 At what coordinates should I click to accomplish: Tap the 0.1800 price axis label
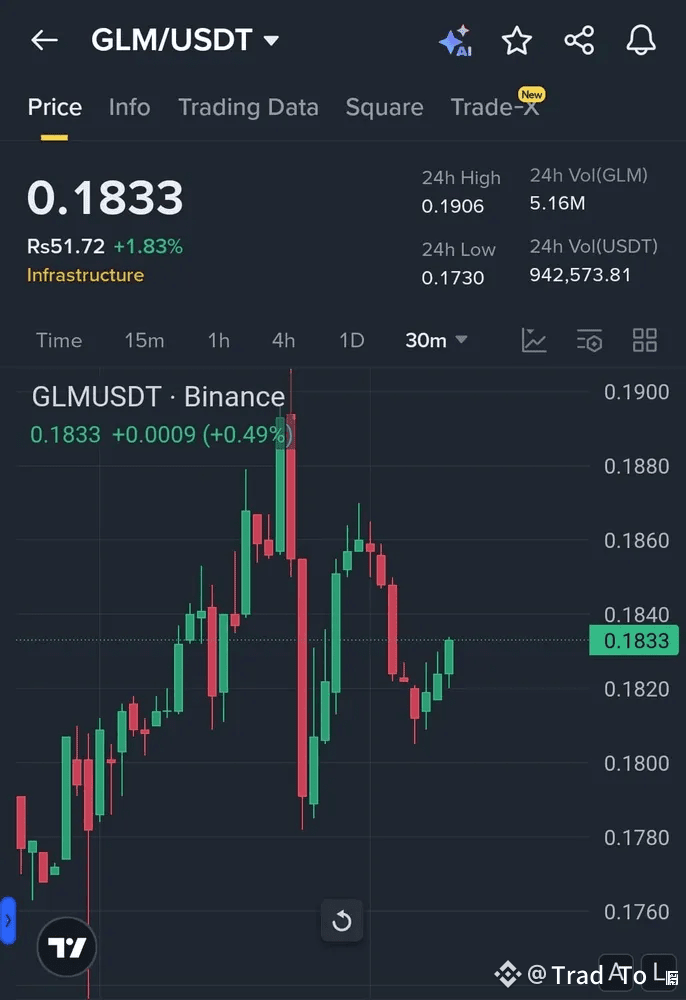(636, 763)
